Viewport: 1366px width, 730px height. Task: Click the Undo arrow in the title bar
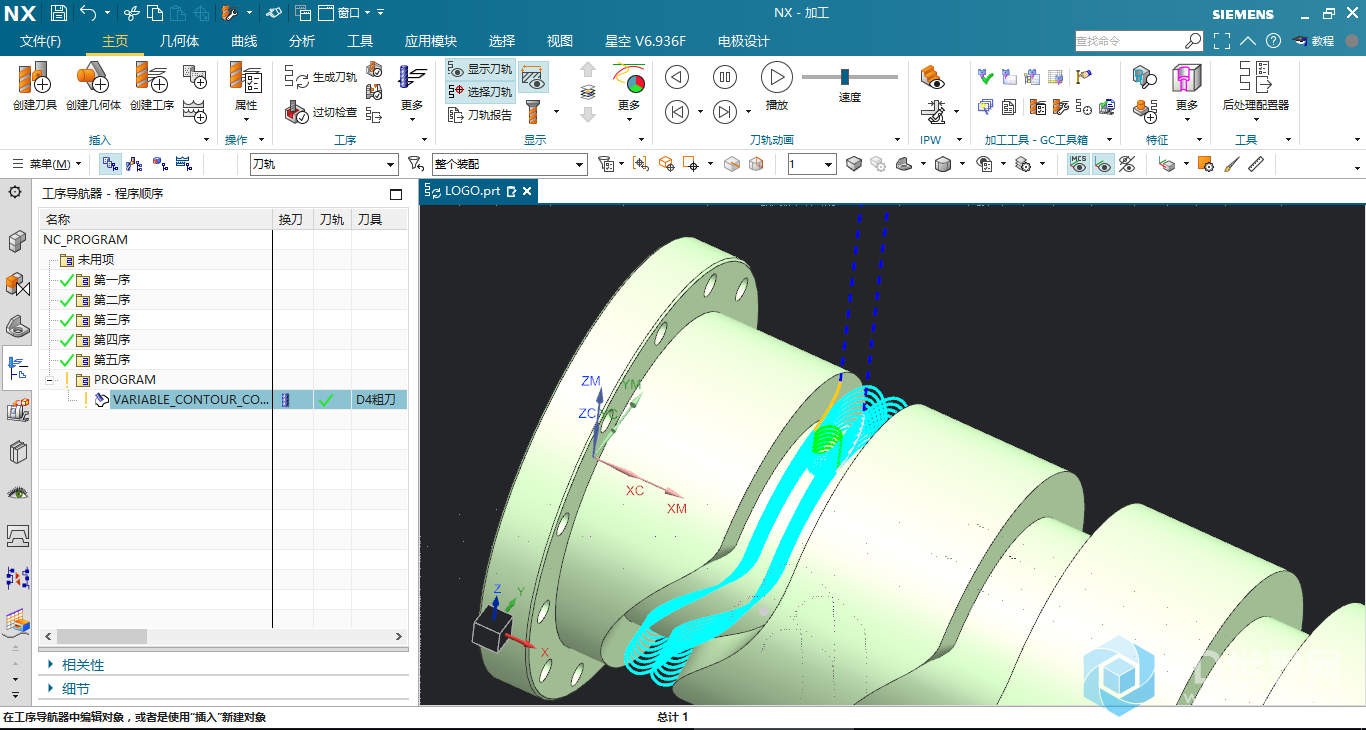pyautogui.click(x=88, y=13)
